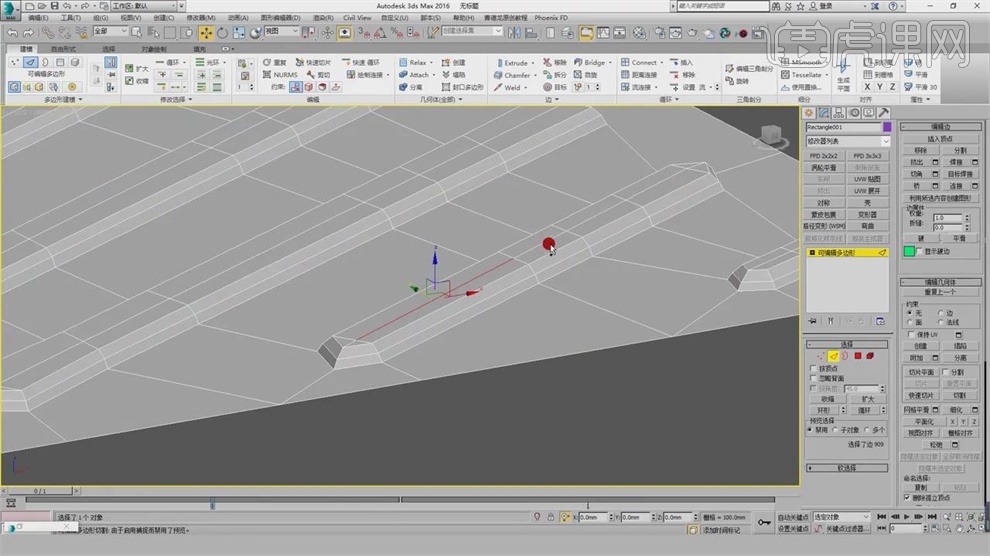Click the Connect loops tool
This screenshot has height=556, width=990.
(639, 62)
